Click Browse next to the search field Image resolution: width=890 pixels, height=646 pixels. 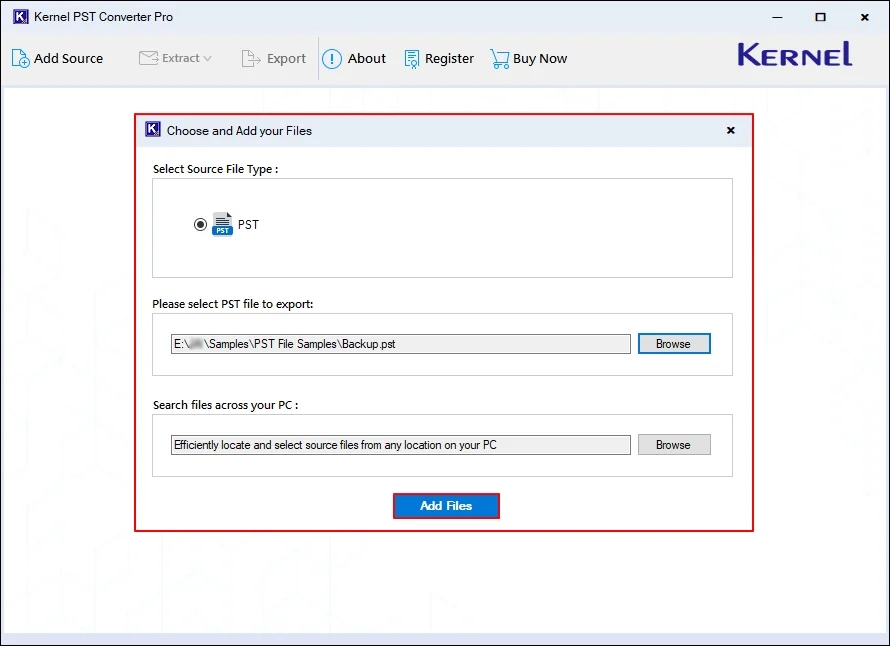(x=673, y=444)
